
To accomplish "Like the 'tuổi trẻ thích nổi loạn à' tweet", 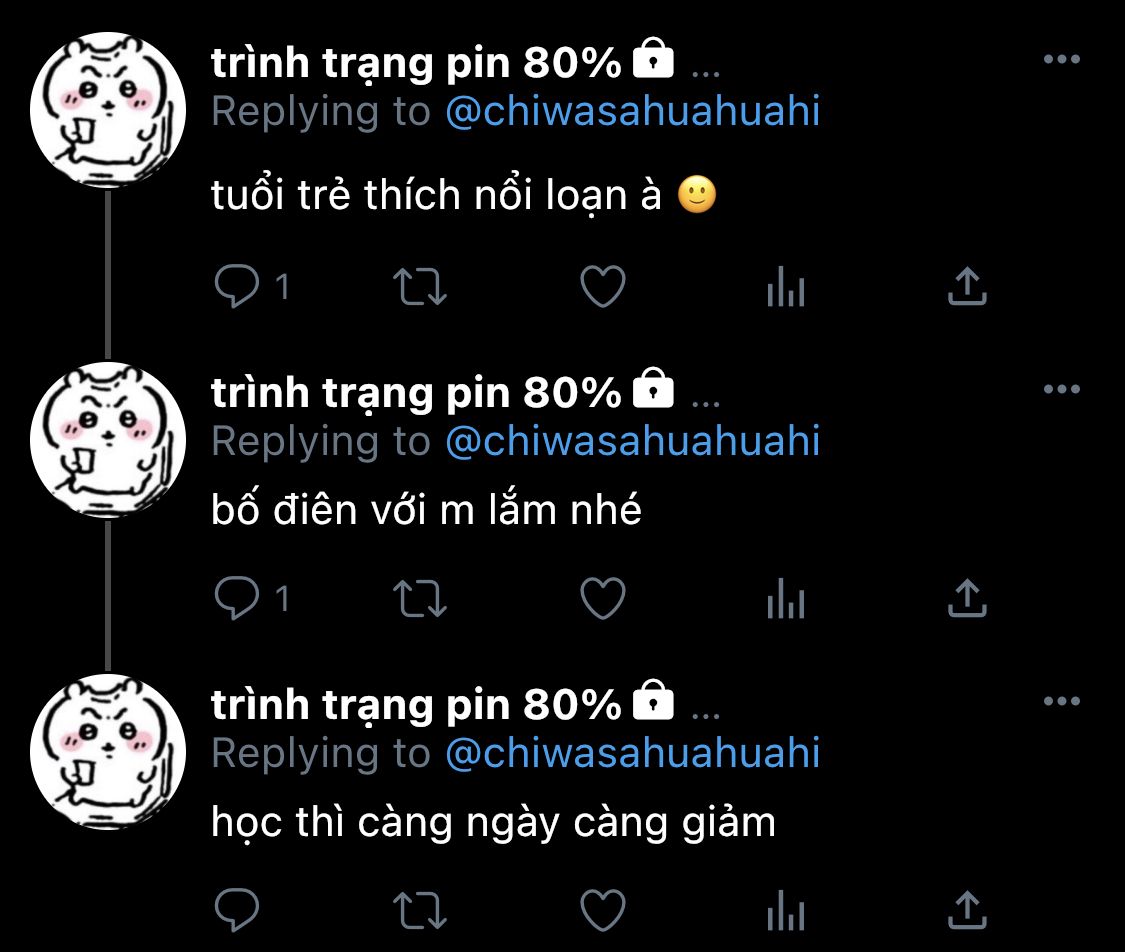I will [603, 286].
